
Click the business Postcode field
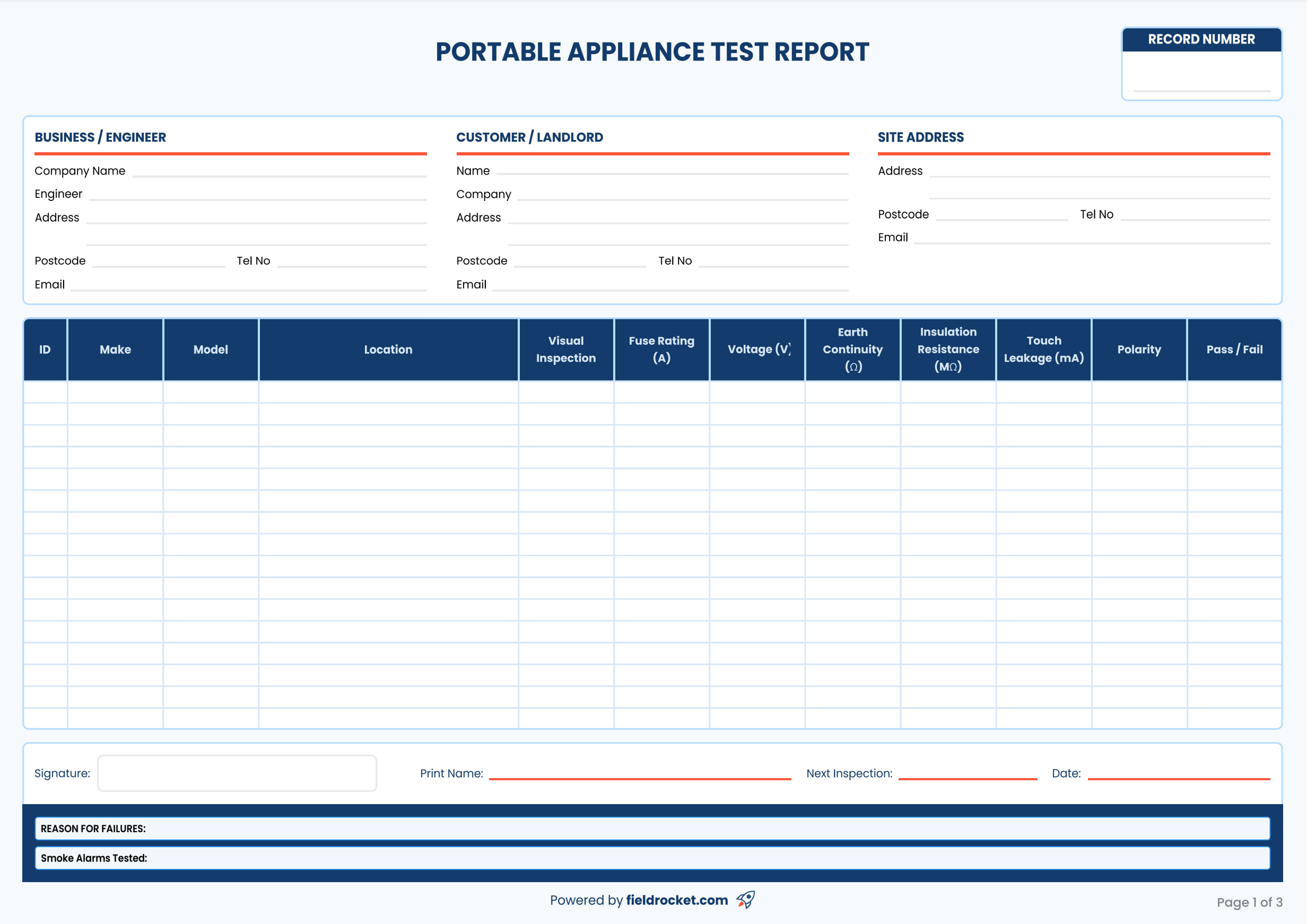(159, 263)
